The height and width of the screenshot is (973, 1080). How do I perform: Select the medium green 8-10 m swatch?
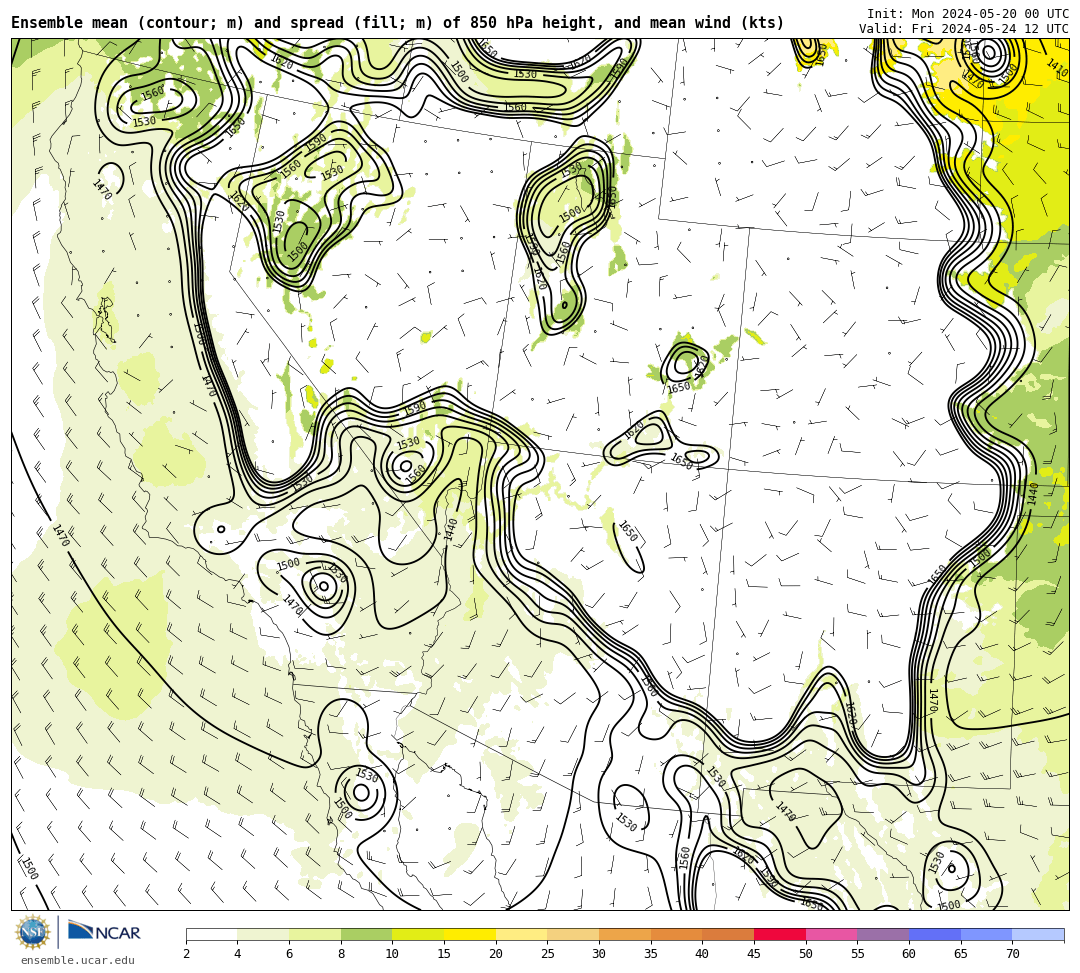(366, 934)
